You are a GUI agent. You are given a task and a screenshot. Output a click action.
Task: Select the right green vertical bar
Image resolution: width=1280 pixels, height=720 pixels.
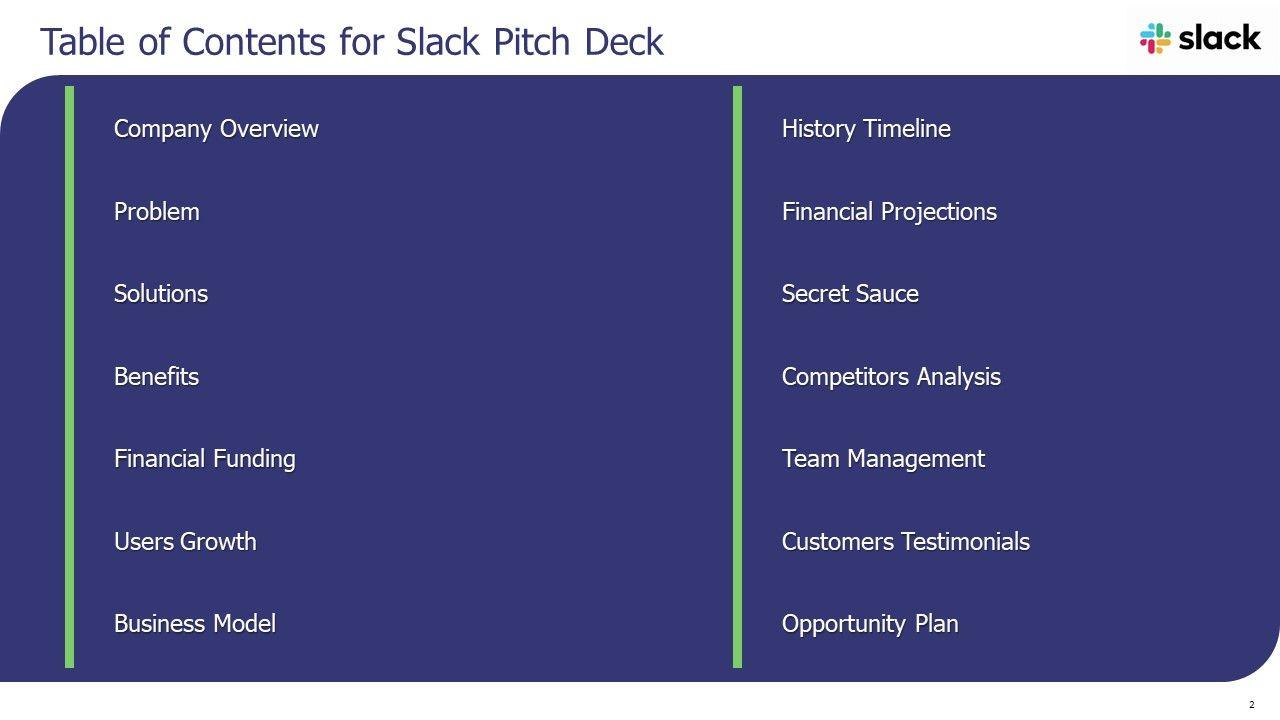(738, 376)
